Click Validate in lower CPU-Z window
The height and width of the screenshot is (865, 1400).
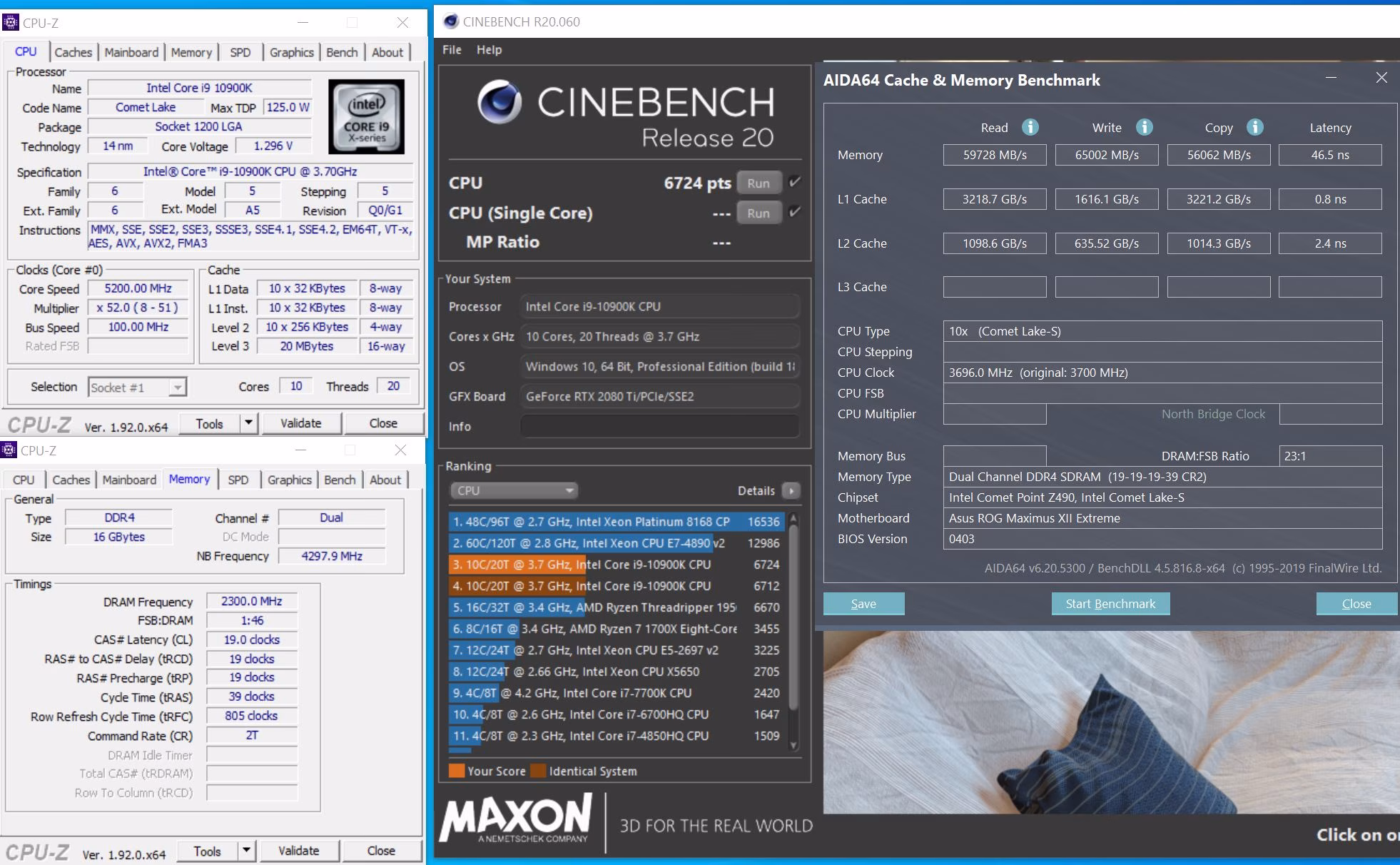[x=299, y=851]
